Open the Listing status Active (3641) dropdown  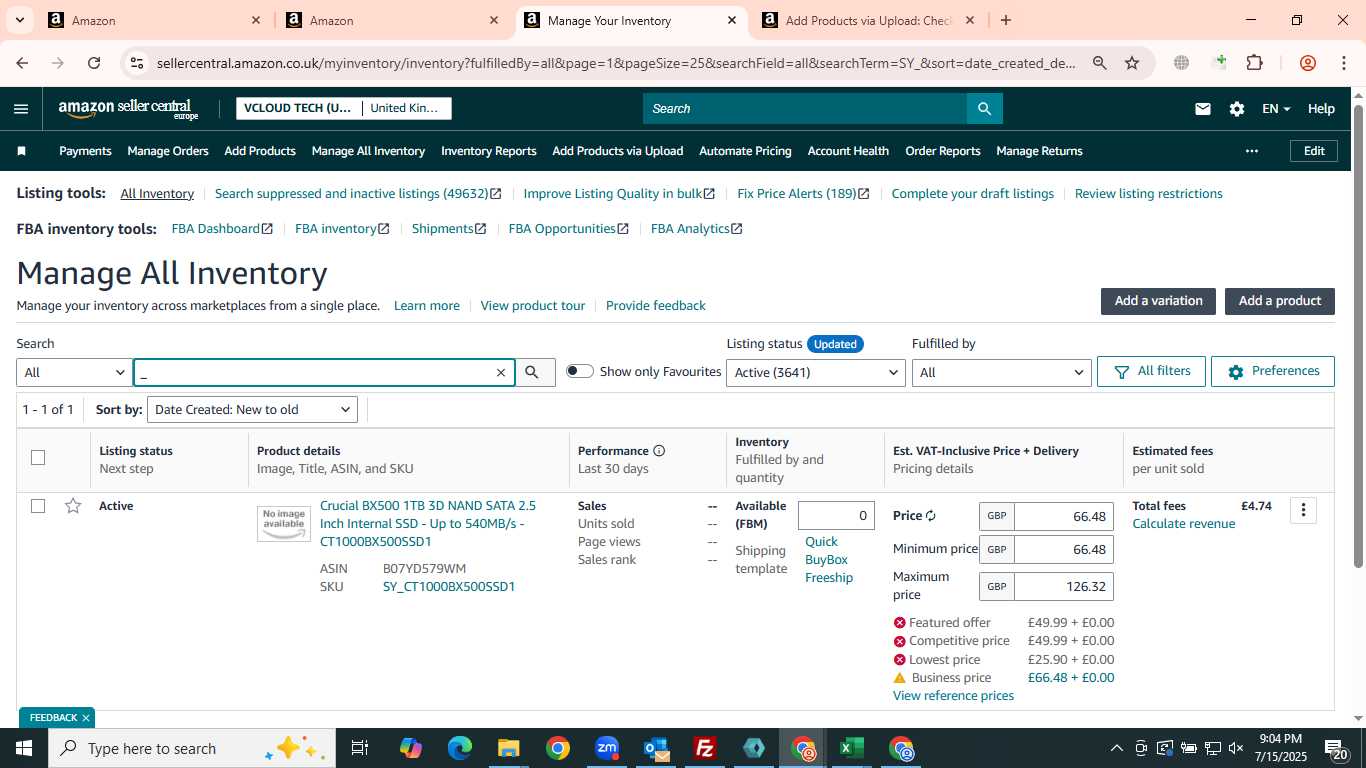pyautogui.click(x=816, y=373)
